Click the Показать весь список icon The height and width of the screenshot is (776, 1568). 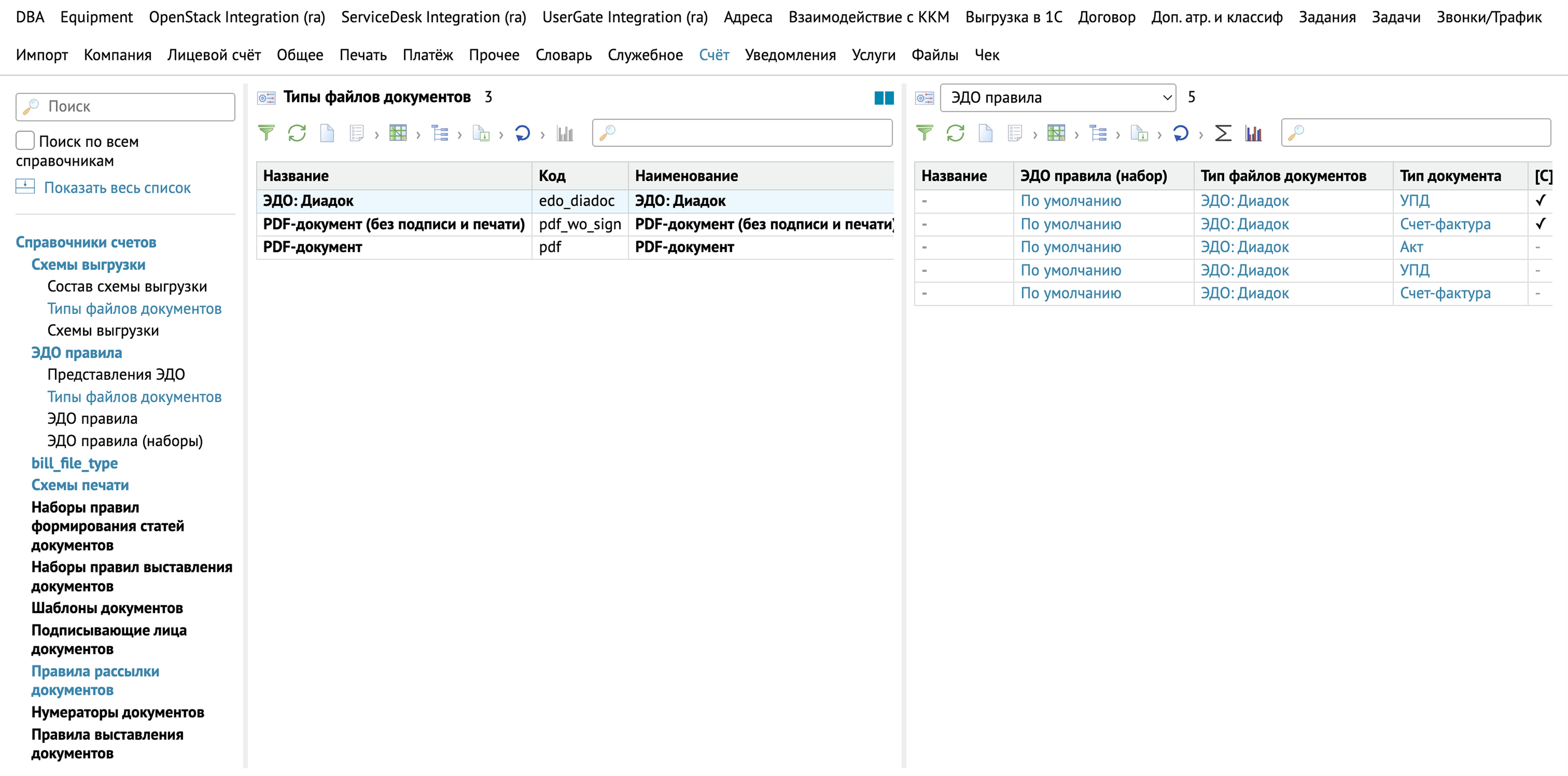coord(25,186)
